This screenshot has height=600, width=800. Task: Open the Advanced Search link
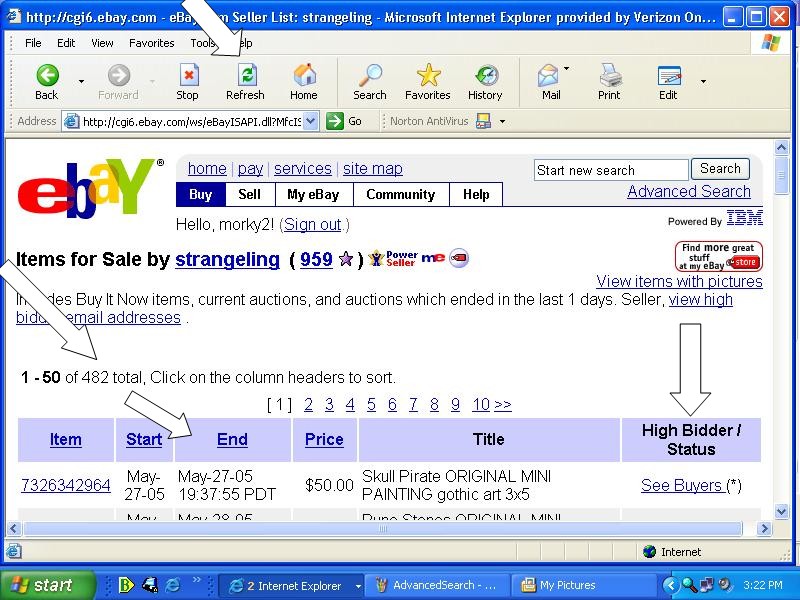click(689, 191)
